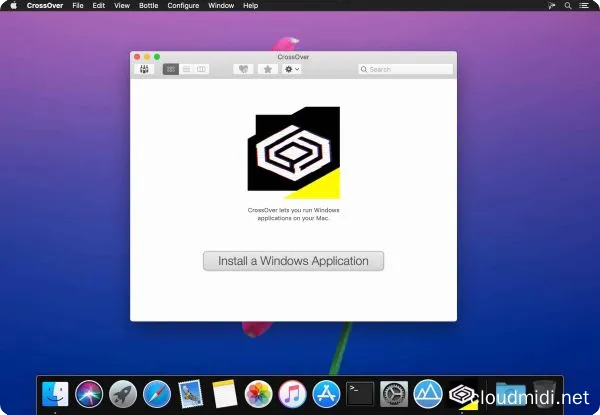
Task: Open the File menu
Action: click(x=78, y=5)
